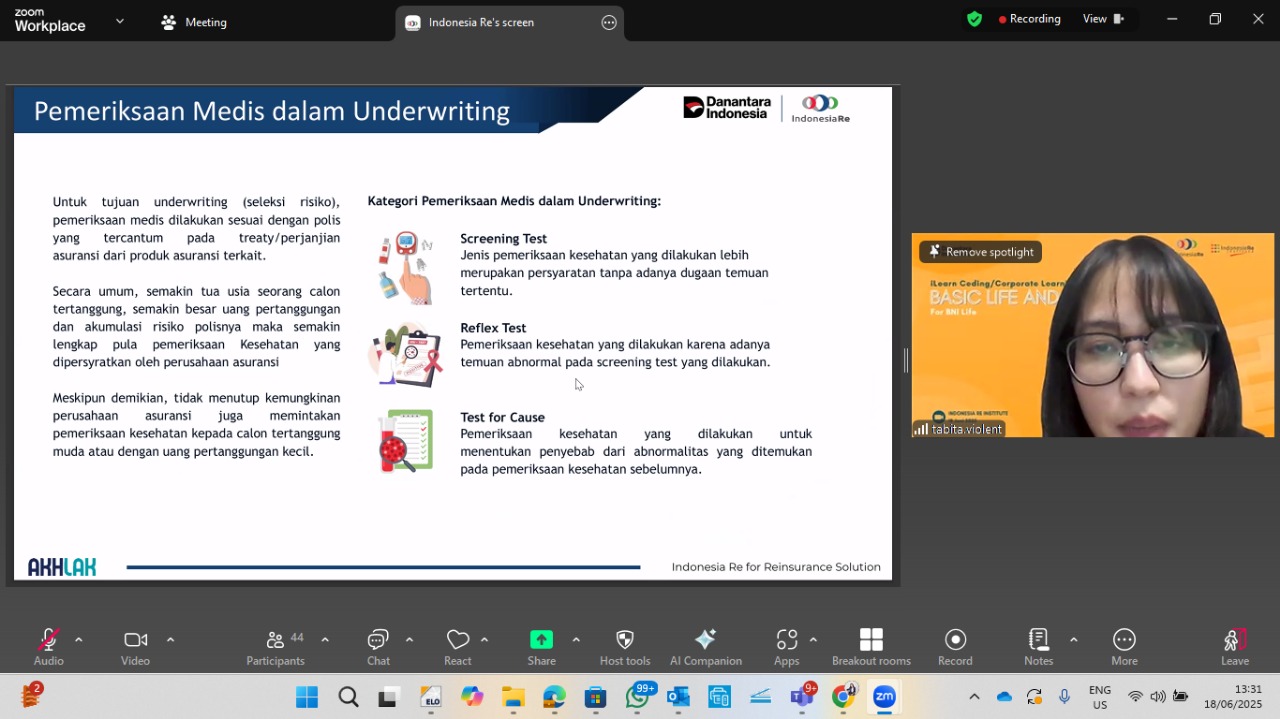Toggle the Video camera on
This screenshot has height=719, width=1280.
[x=136, y=647]
